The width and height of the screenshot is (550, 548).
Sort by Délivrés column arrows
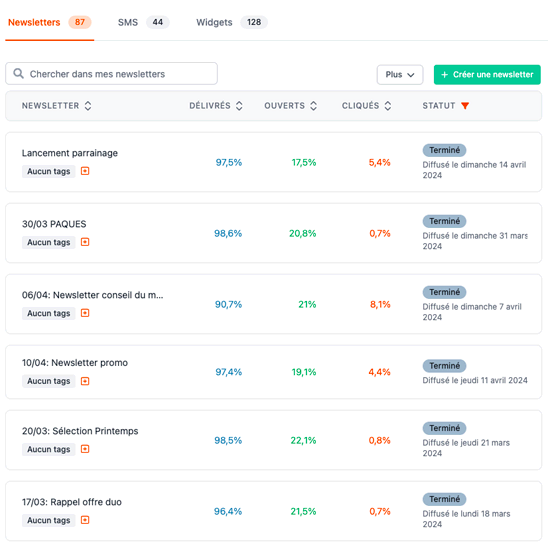pos(239,106)
